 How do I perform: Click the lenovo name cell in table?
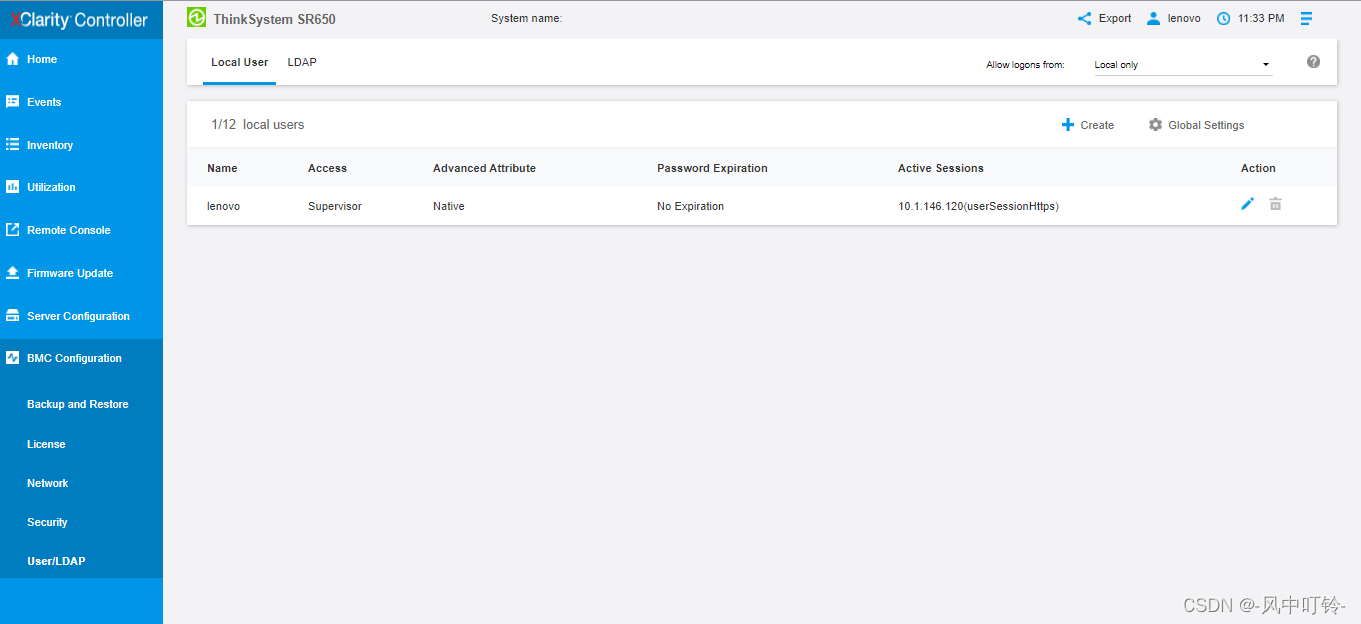(x=223, y=206)
